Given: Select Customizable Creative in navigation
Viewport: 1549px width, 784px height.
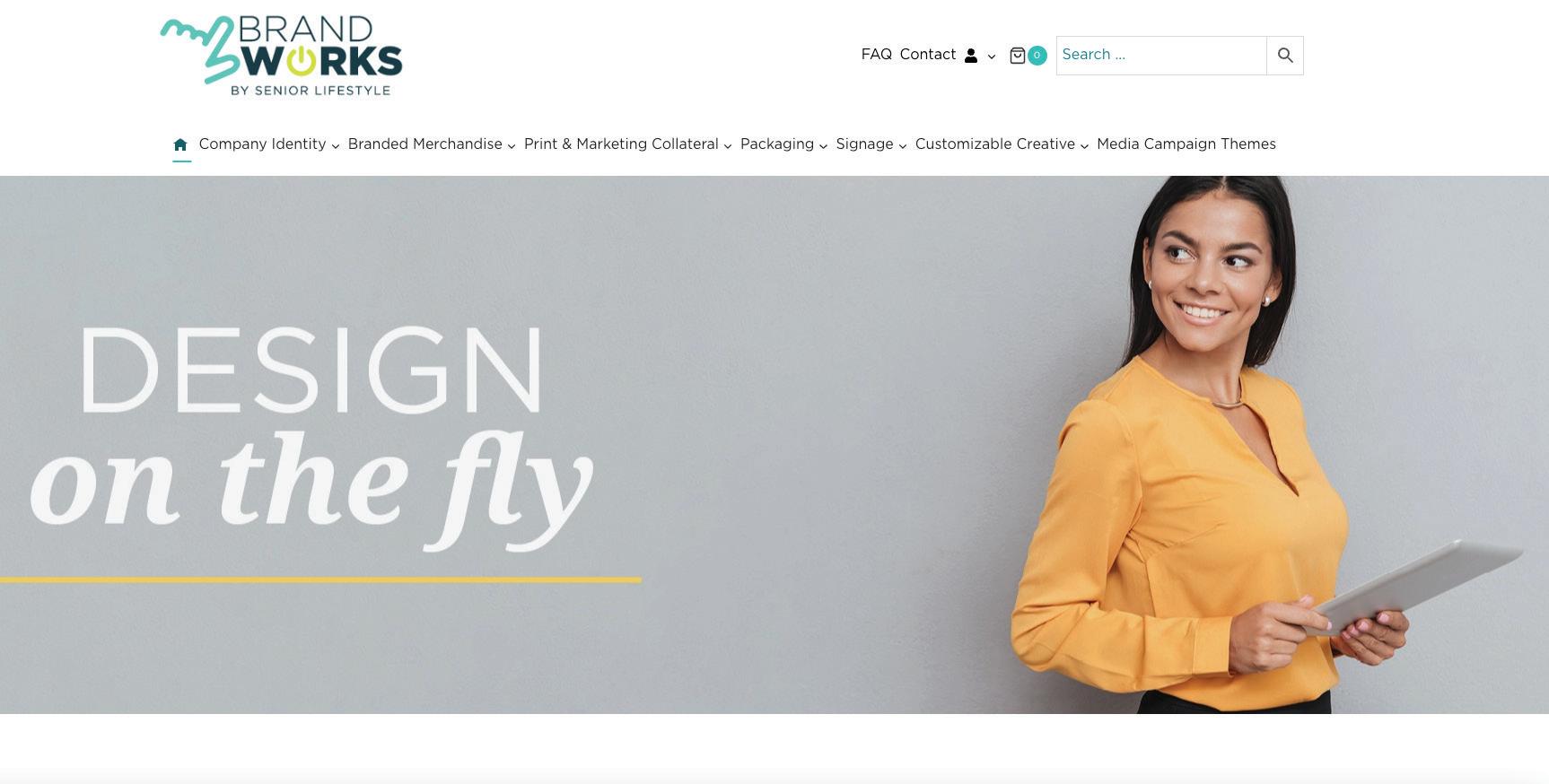Looking at the screenshot, I should (994, 144).
